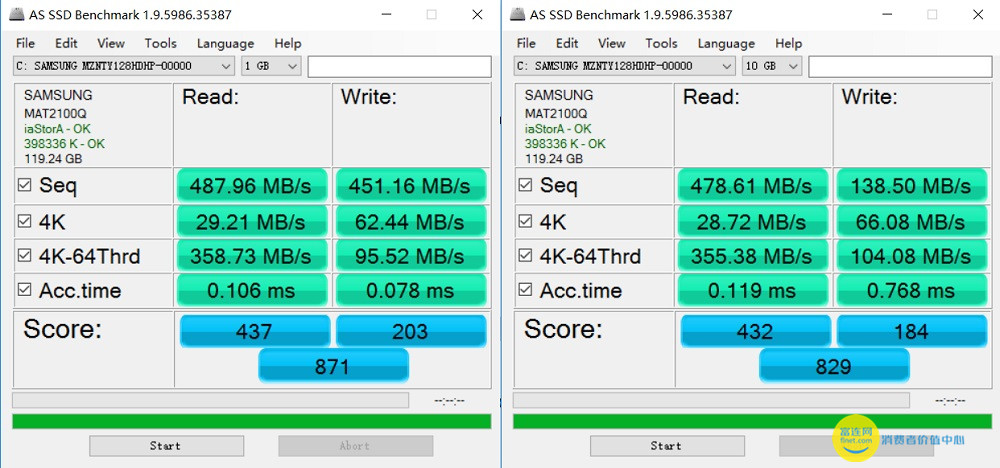Click green progress bar in left window
Viewport: 1000px width, 468px height.
pyautogui.click(x=251, y=421)
